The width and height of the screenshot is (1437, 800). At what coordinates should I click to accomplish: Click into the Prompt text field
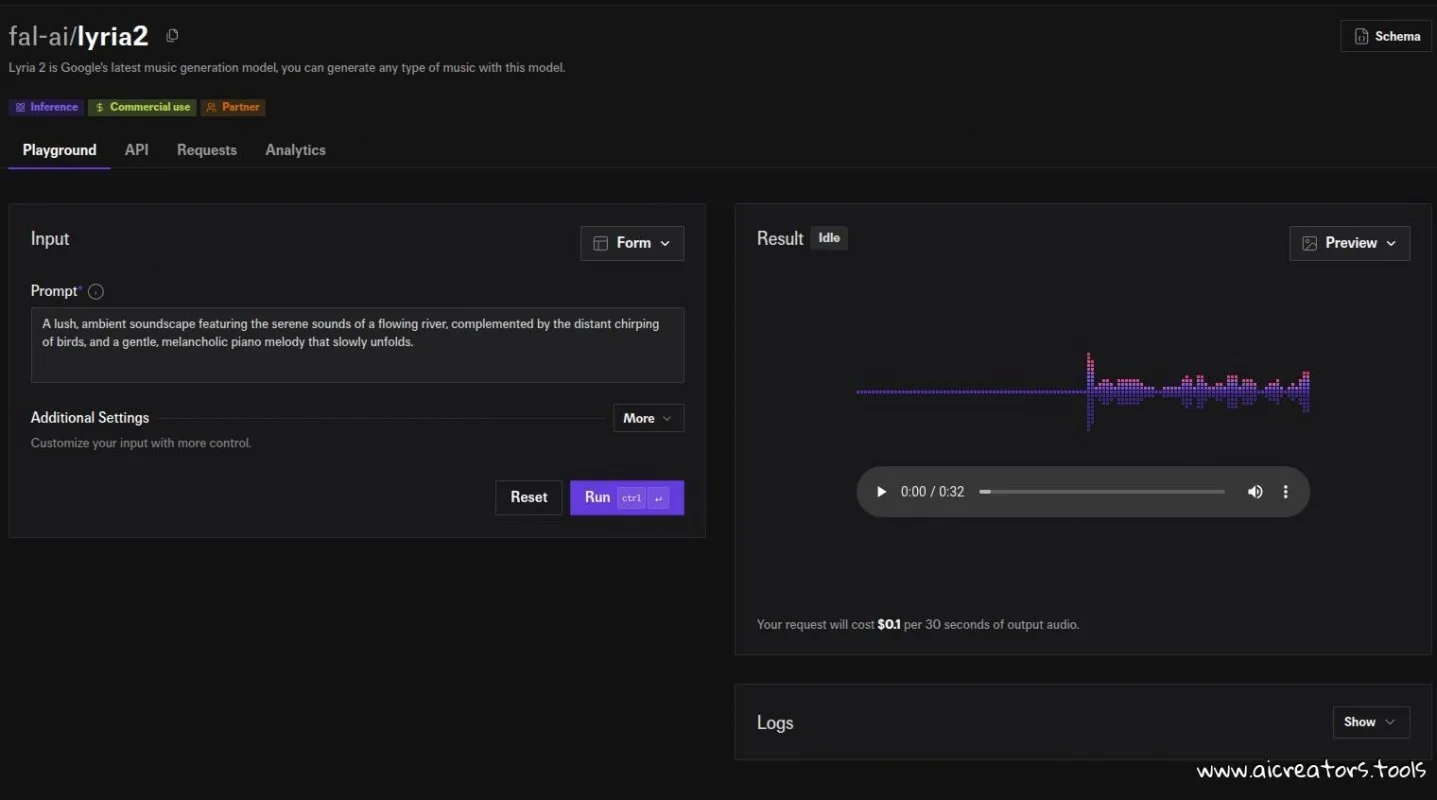point(357,345)
